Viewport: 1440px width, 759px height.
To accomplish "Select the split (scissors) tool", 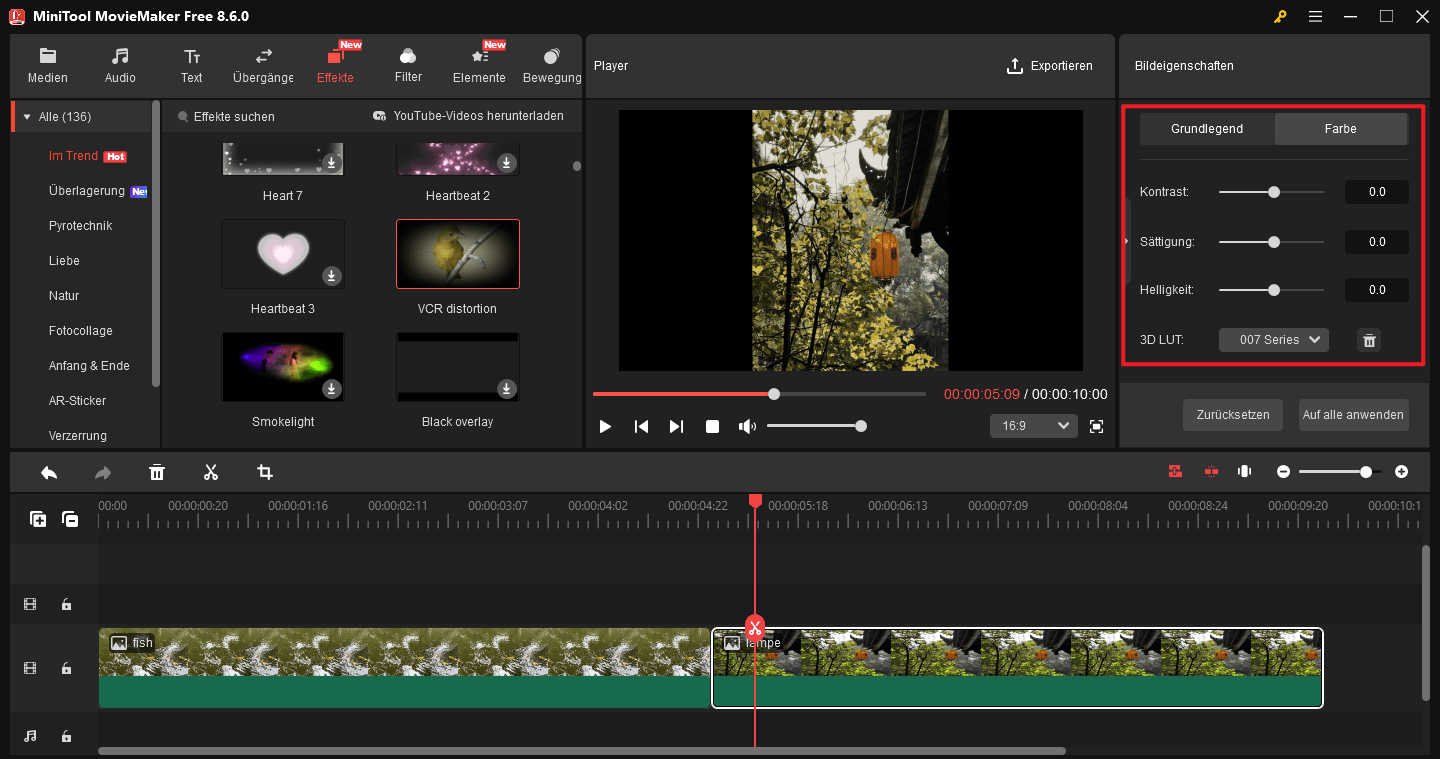I will tap(210, 471).
